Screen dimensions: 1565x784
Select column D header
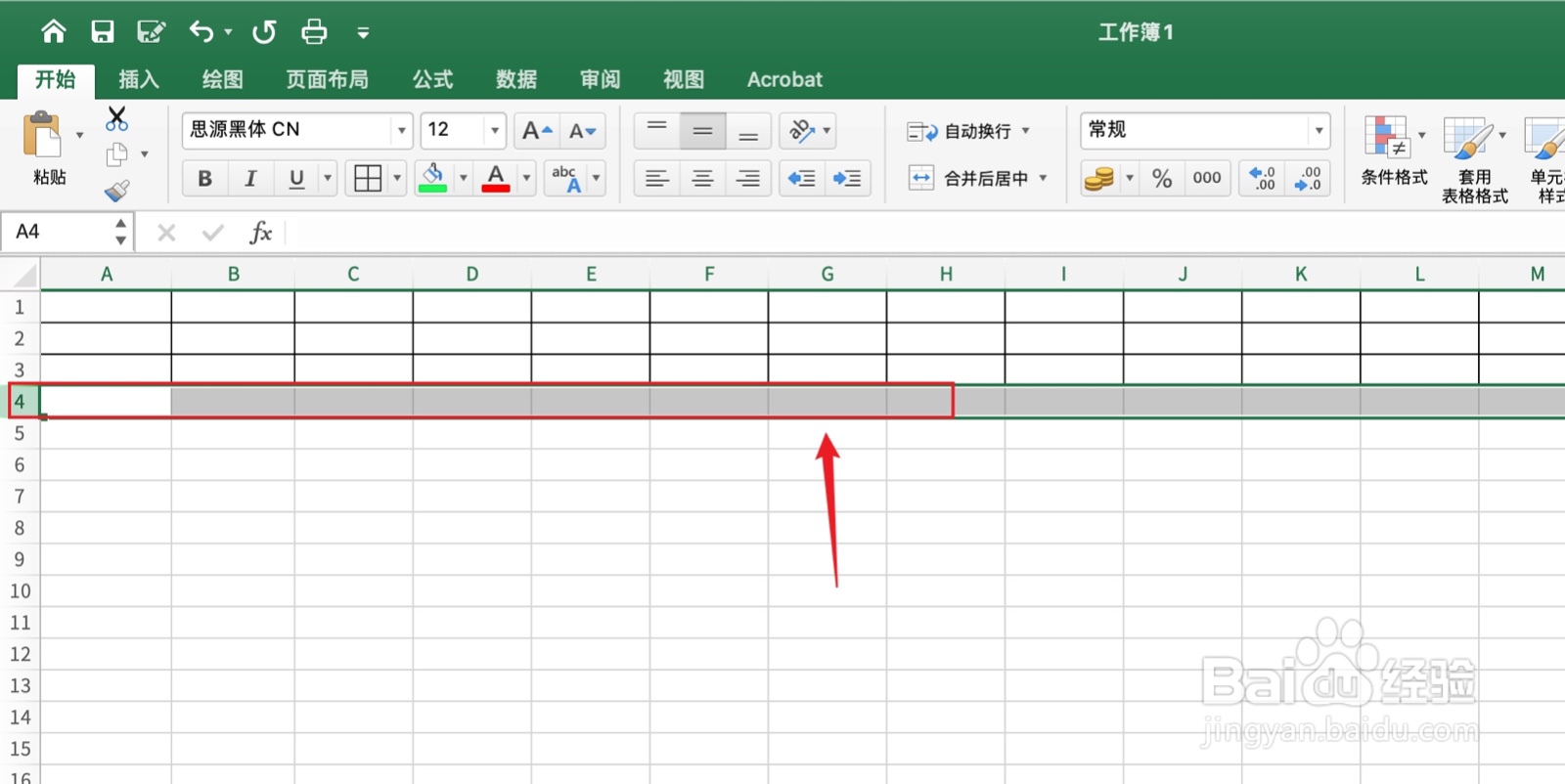point(472,275)
